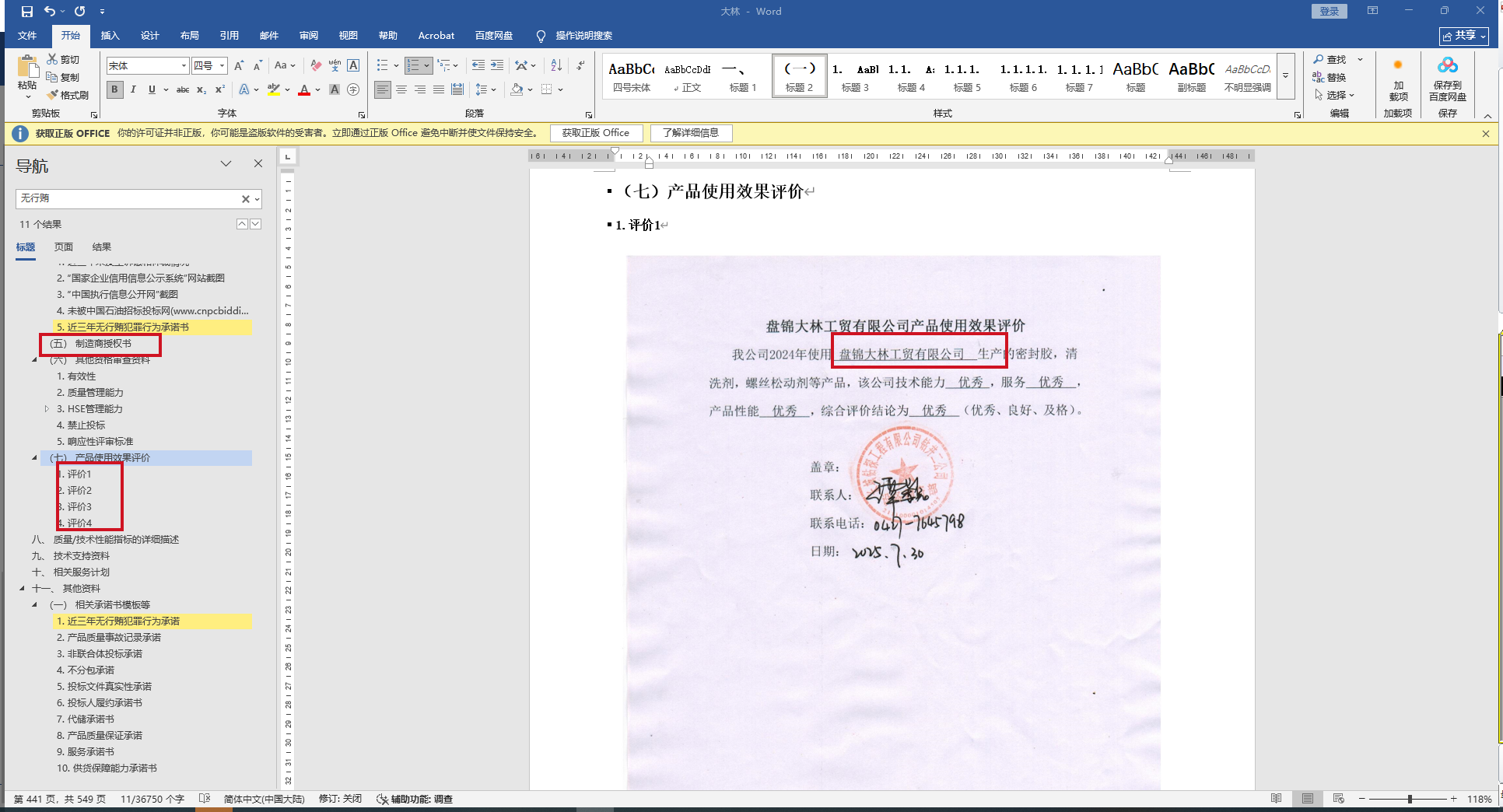Clear all formatting with the eraser icon
This screenshot has height=812, width=1503.
point(315,66)
